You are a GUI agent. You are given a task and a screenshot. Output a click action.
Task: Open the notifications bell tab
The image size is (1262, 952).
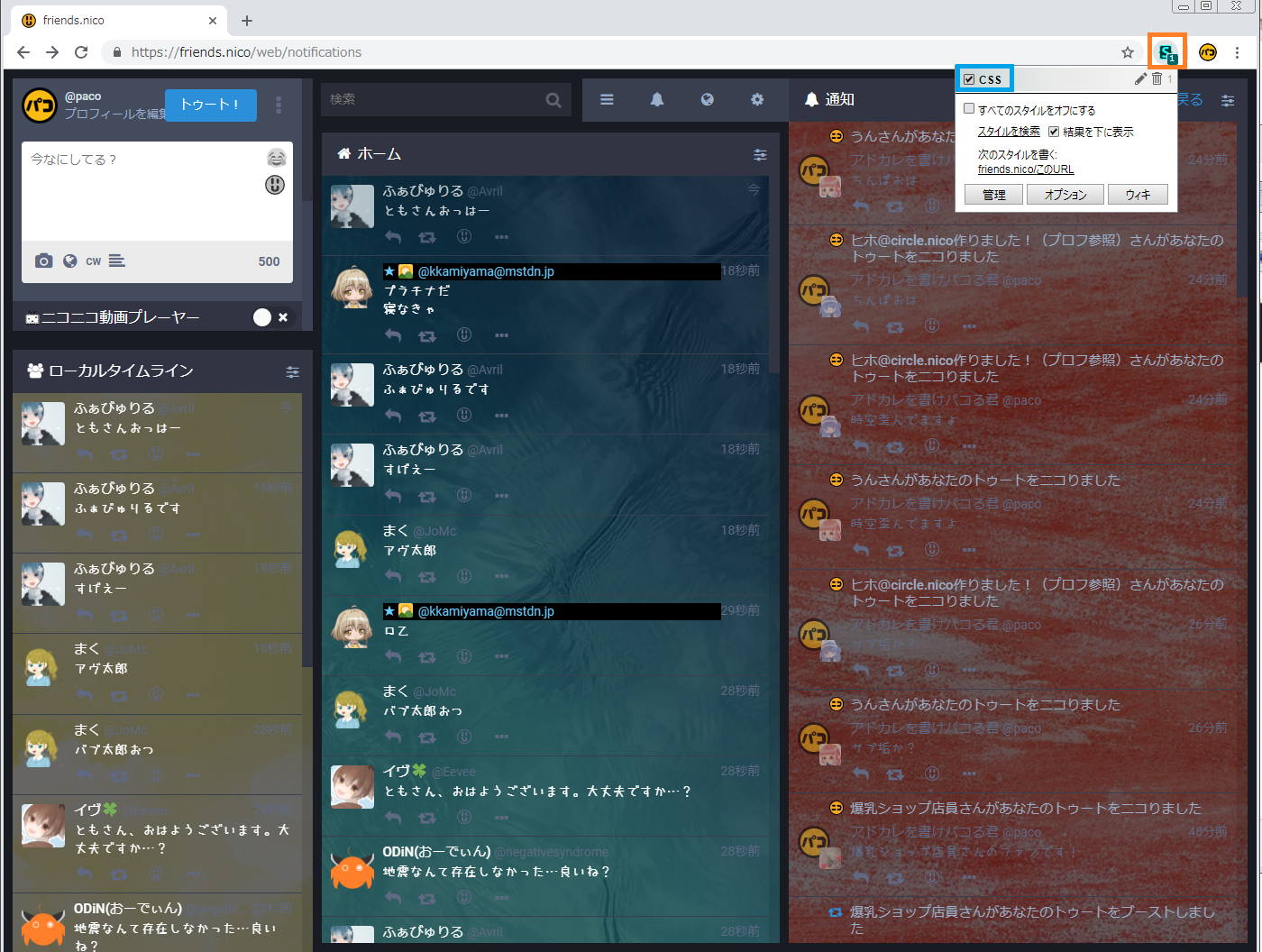click(657, 99)
